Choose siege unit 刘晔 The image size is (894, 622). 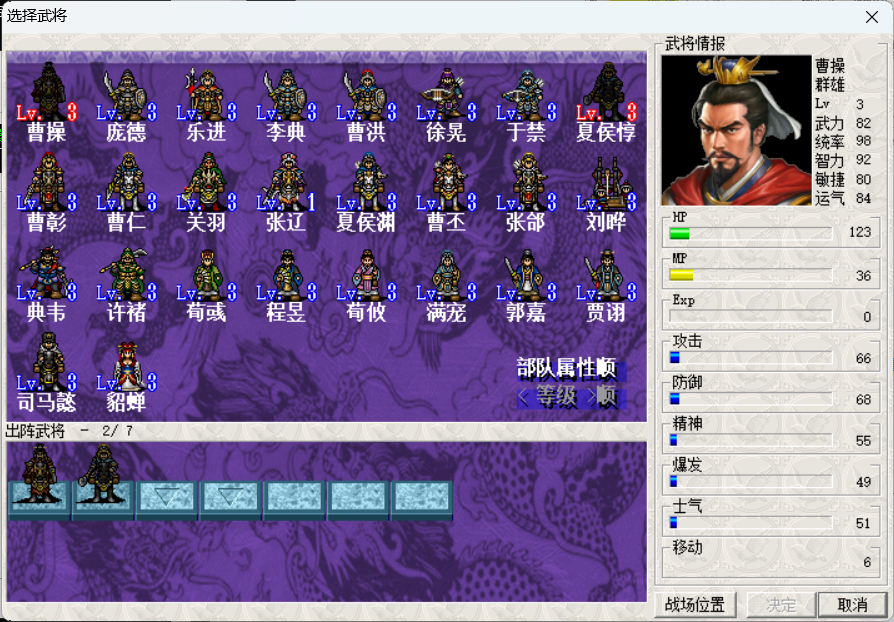point(606,193)
